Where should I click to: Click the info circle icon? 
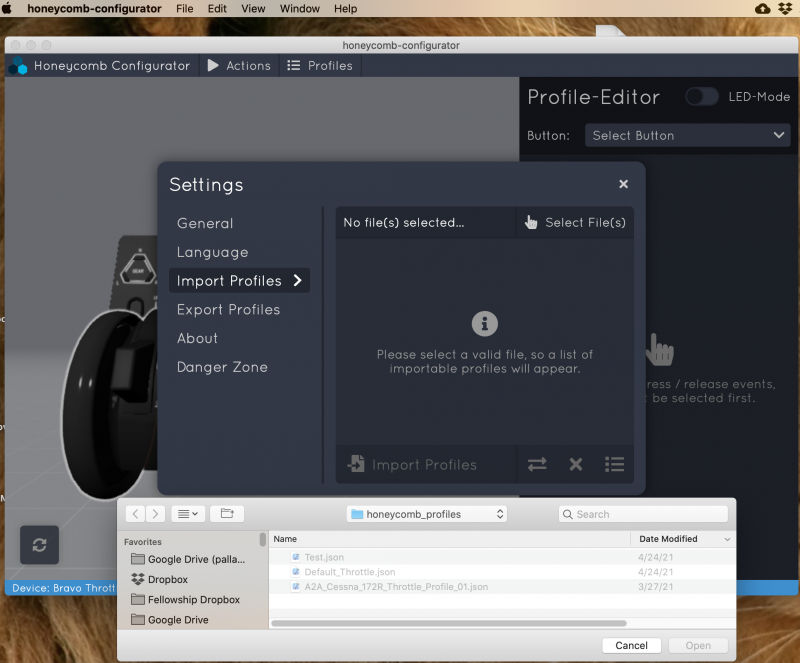pos(485,324)
